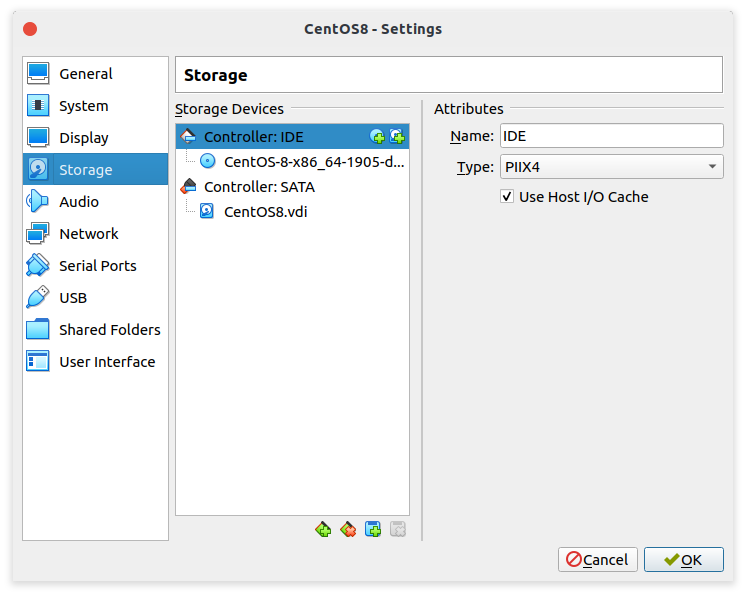The image size is (746, 596).
Task: Click the disabled remove attachment icon
Action: (x=398, y=529)
